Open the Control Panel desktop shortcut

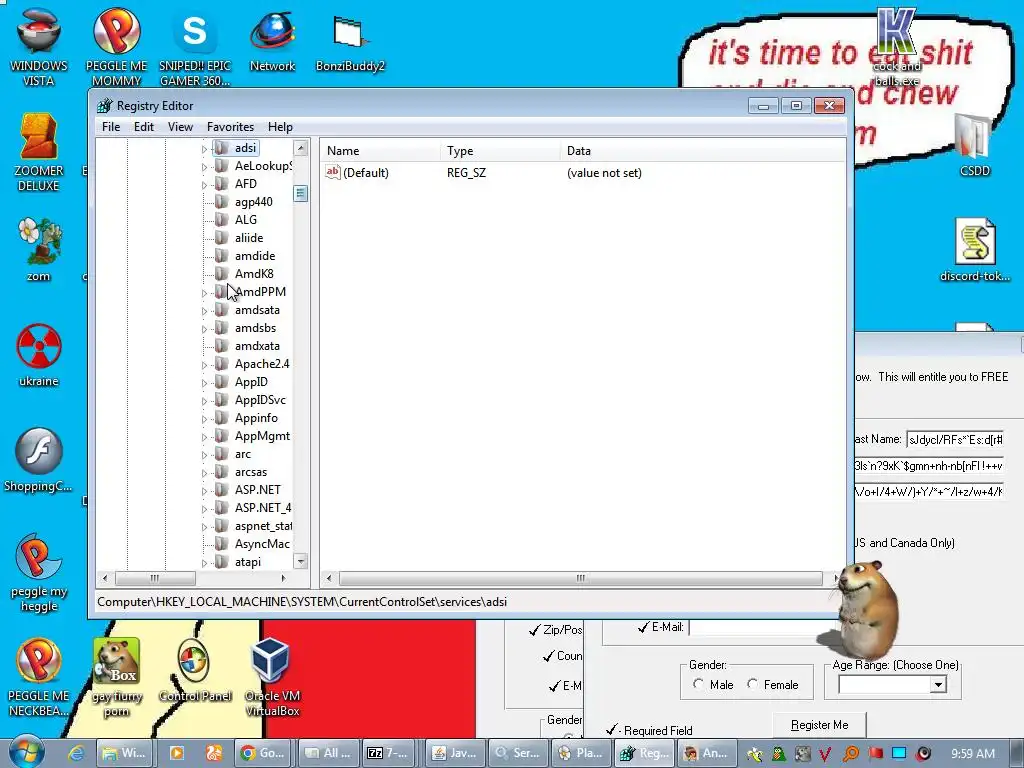[195, 671]
